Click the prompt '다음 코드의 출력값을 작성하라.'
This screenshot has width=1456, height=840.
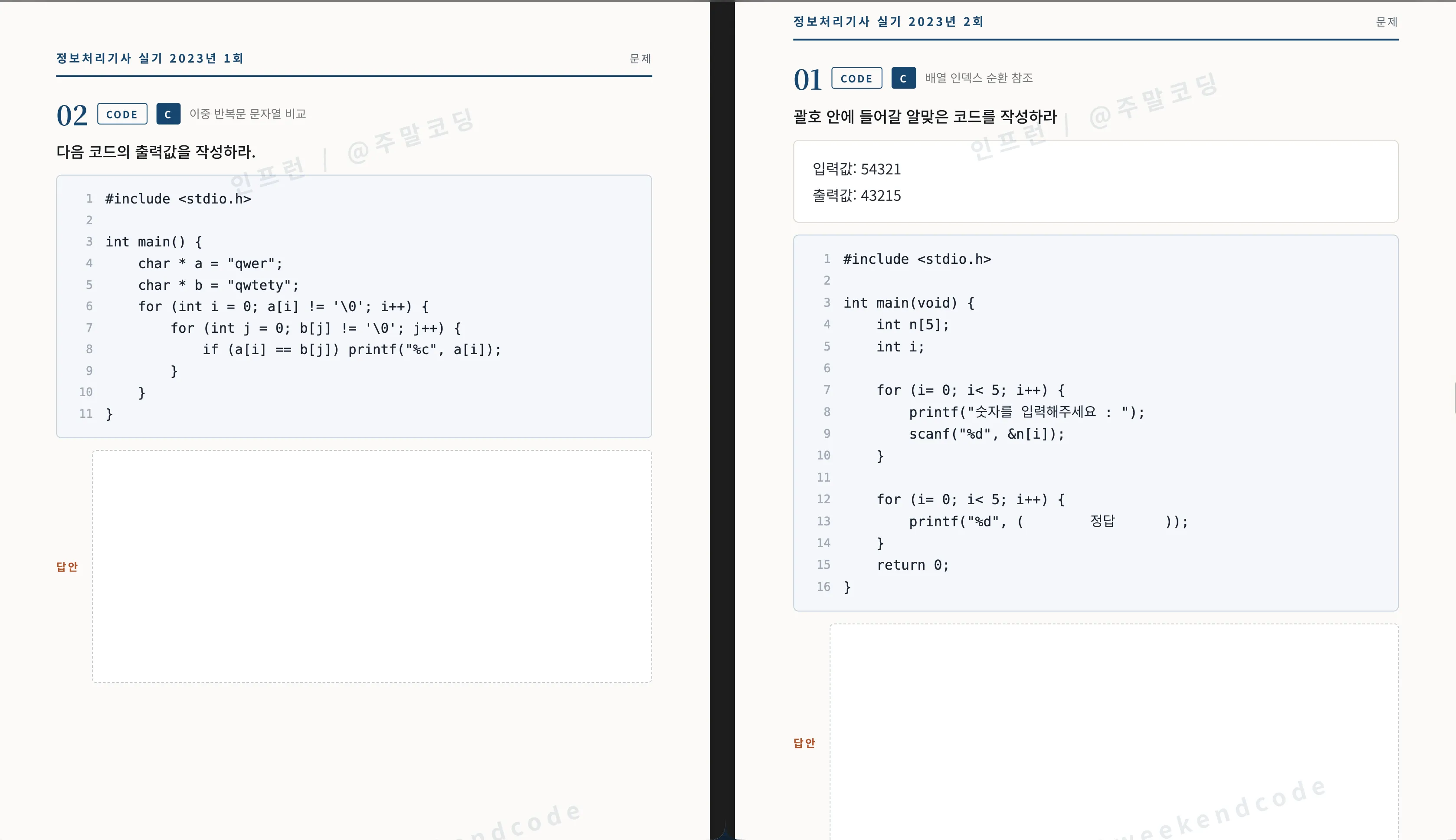(156, 152)
